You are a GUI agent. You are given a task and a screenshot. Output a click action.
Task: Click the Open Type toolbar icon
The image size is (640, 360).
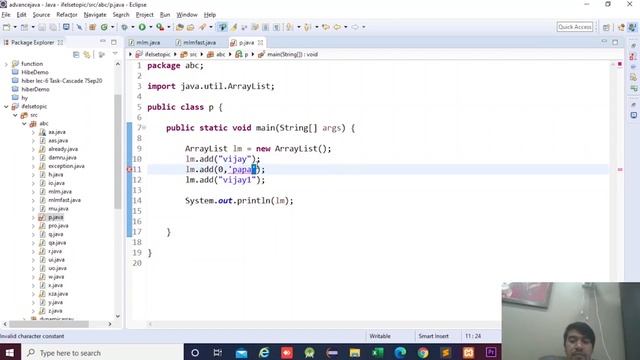coord(180,27)
